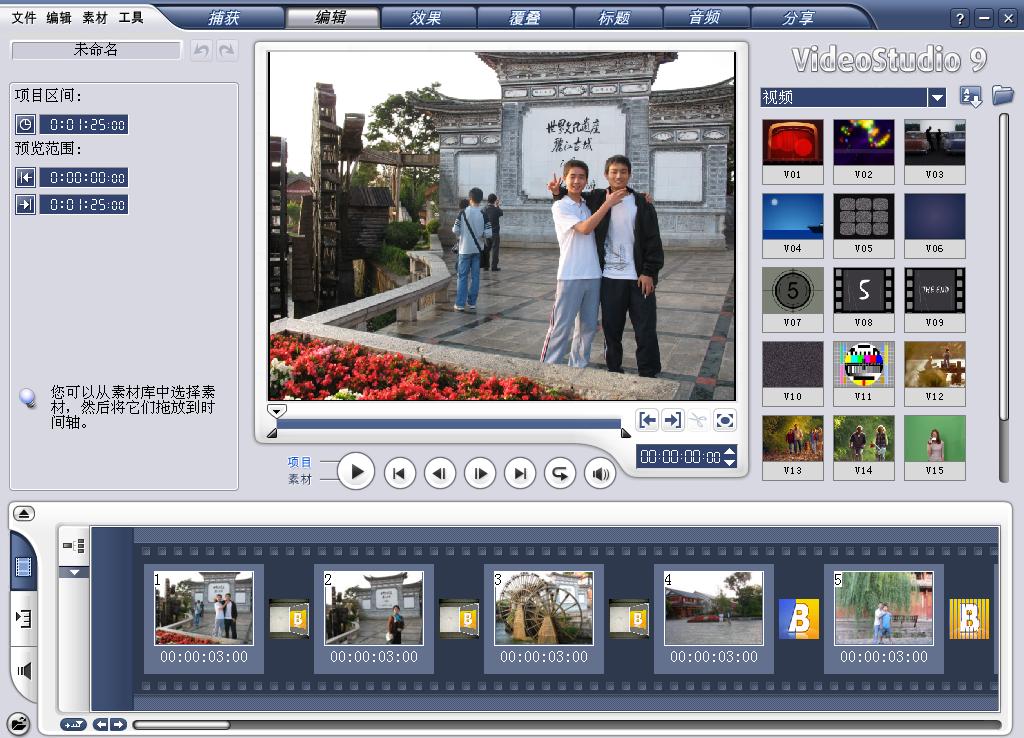Open the 文件 menu

point(24,17)
